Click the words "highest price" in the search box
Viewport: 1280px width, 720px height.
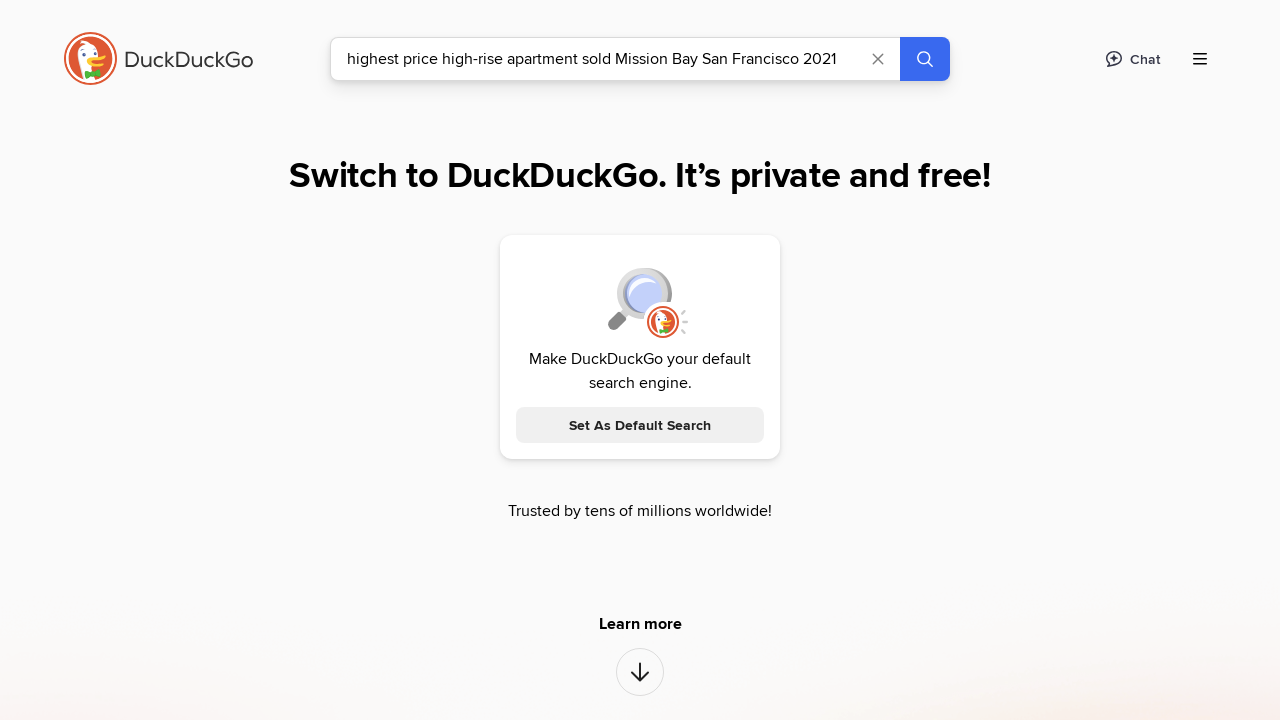tap(391, 59)
